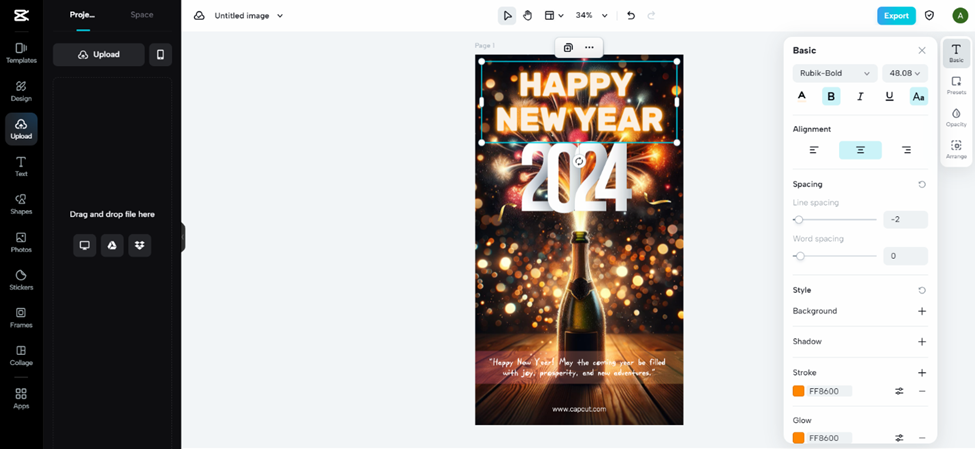Select the Basic text panel tab
This screenshot has height=449, width=975.
click(956, 53)
